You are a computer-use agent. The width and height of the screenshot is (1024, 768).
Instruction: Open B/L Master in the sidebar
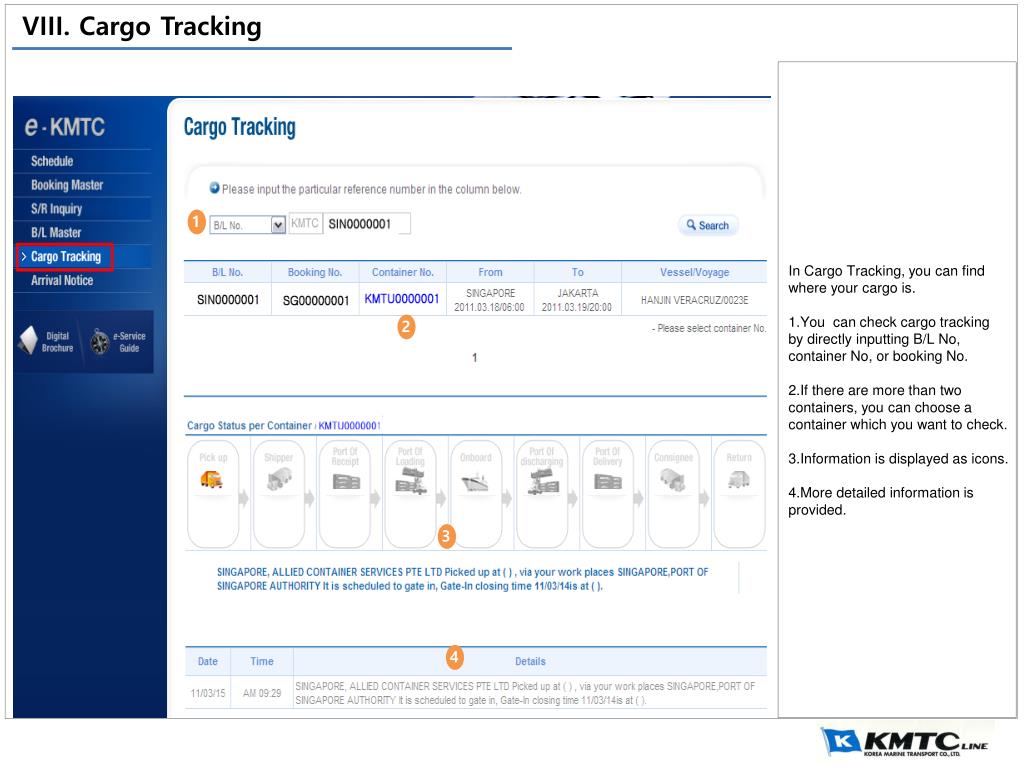56,232
